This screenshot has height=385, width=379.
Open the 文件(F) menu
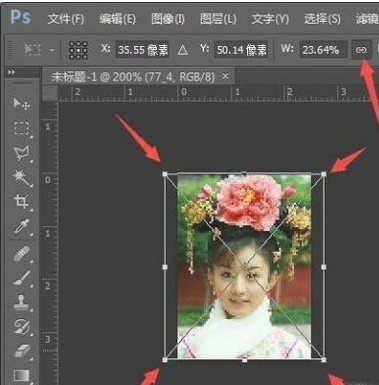pos(66,19)
